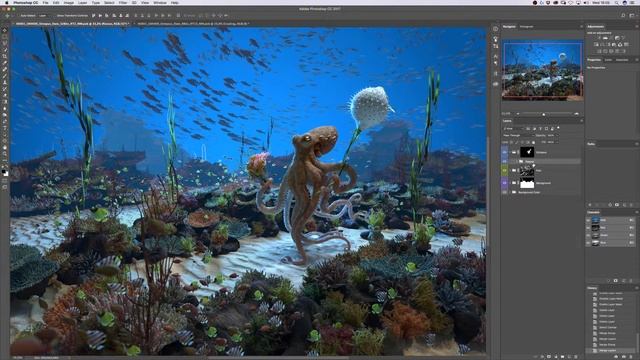640x360 pixels.
Task: Click Delete channel trash icon in Channels panel
Action: pyautogui.click(x=631, y=281)
